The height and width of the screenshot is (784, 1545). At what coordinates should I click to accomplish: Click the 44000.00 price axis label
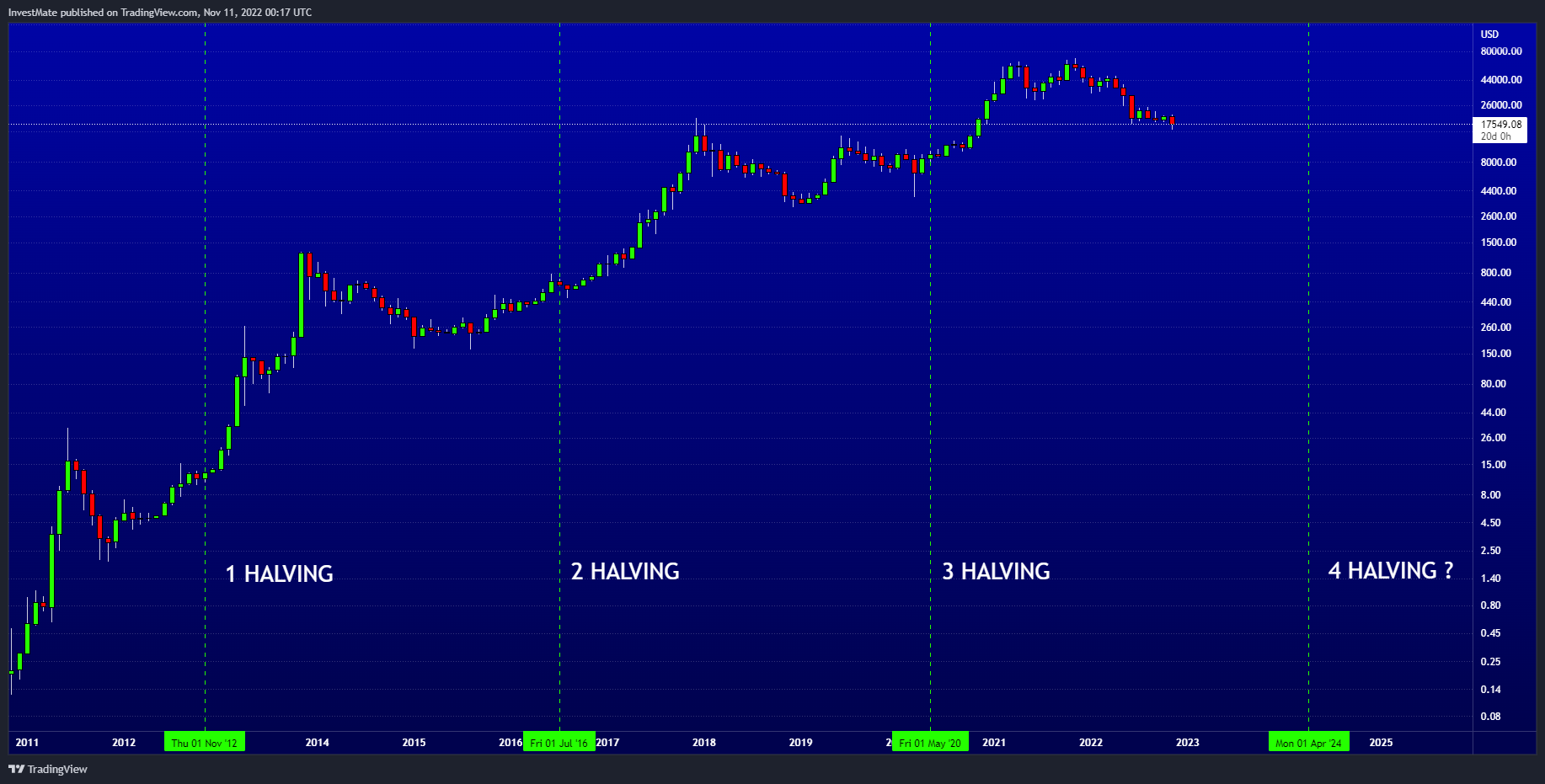click(1501, 80)
